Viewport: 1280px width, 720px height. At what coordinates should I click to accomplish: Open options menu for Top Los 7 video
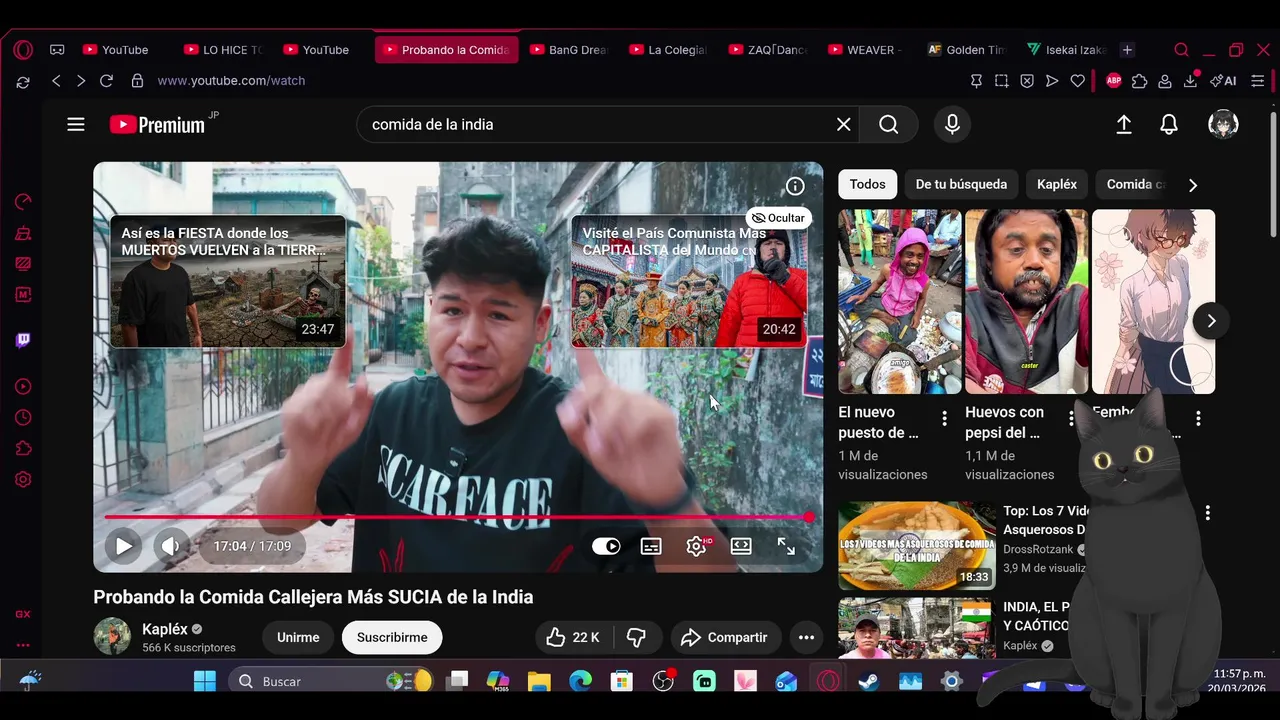1207,513
